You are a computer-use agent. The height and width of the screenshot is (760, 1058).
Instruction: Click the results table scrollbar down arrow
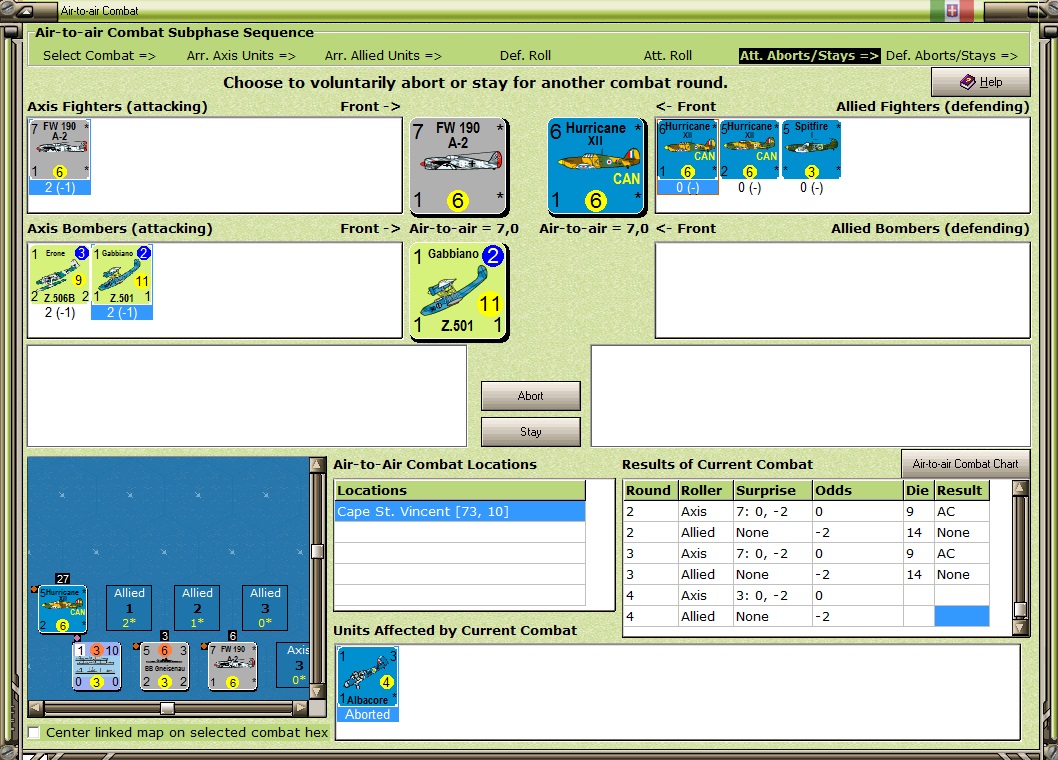[x=1020, y=628]
